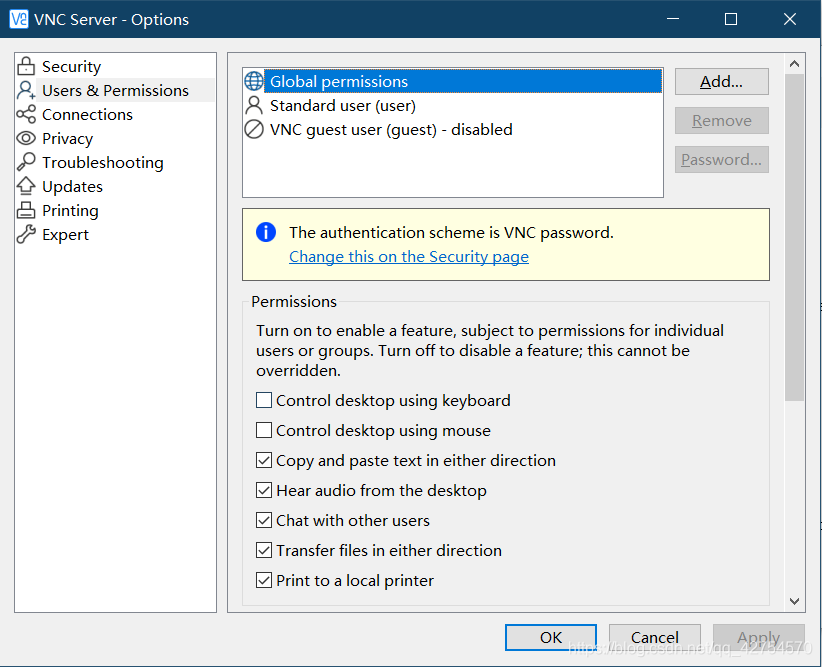822x667 pixels.
Task: Confirm with the OK button
Action: [551, 637]
